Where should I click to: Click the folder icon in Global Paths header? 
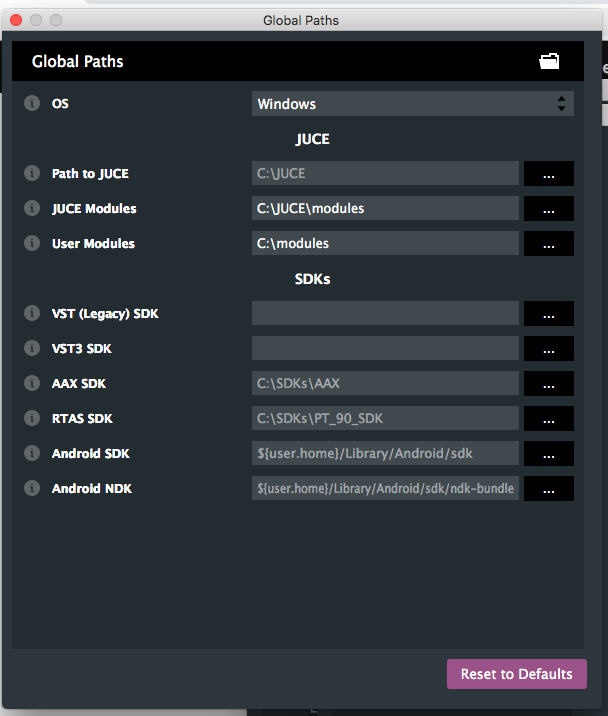coord(549,61)
